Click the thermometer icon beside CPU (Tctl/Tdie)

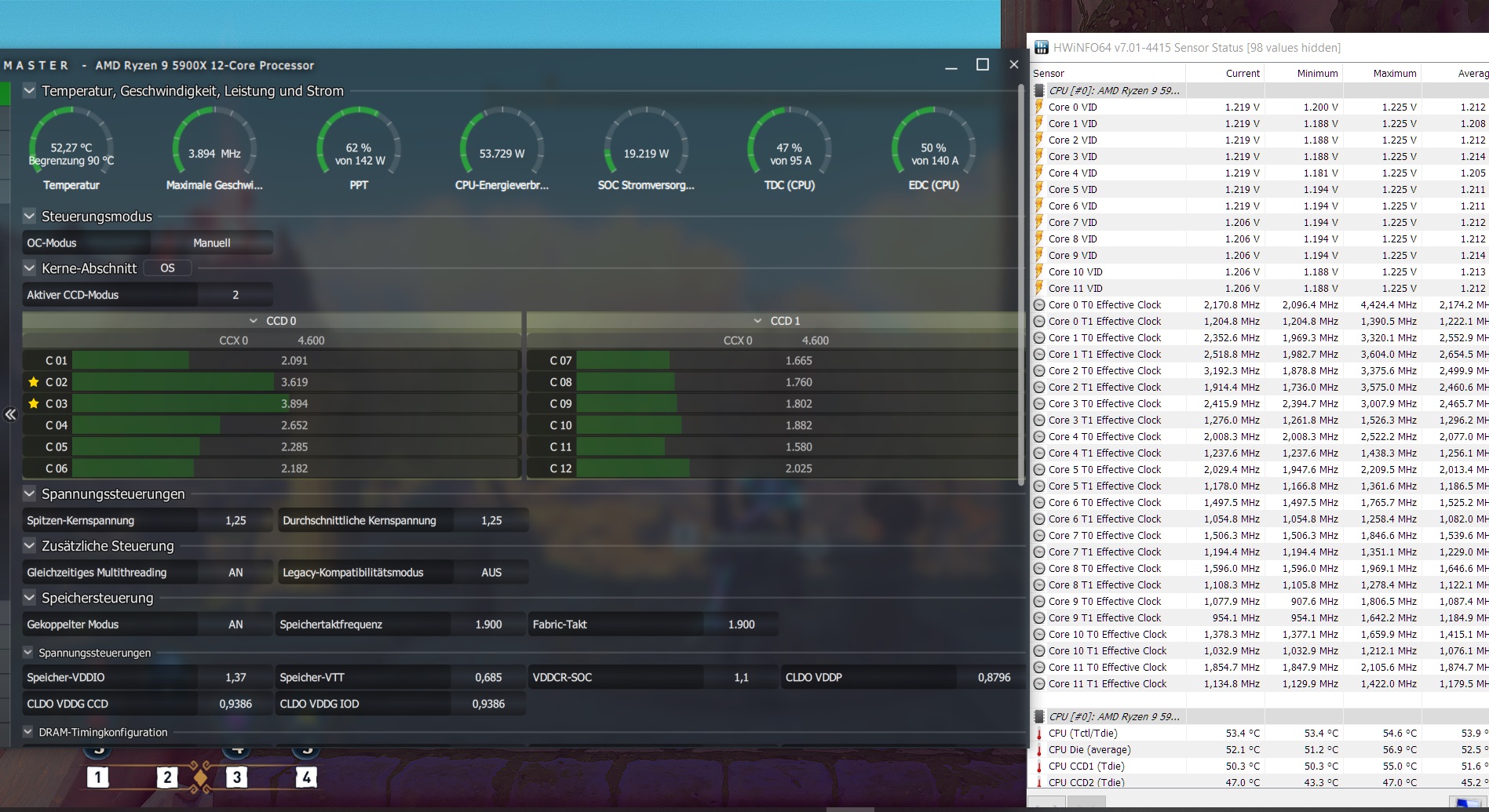[x=1039, y=733]
